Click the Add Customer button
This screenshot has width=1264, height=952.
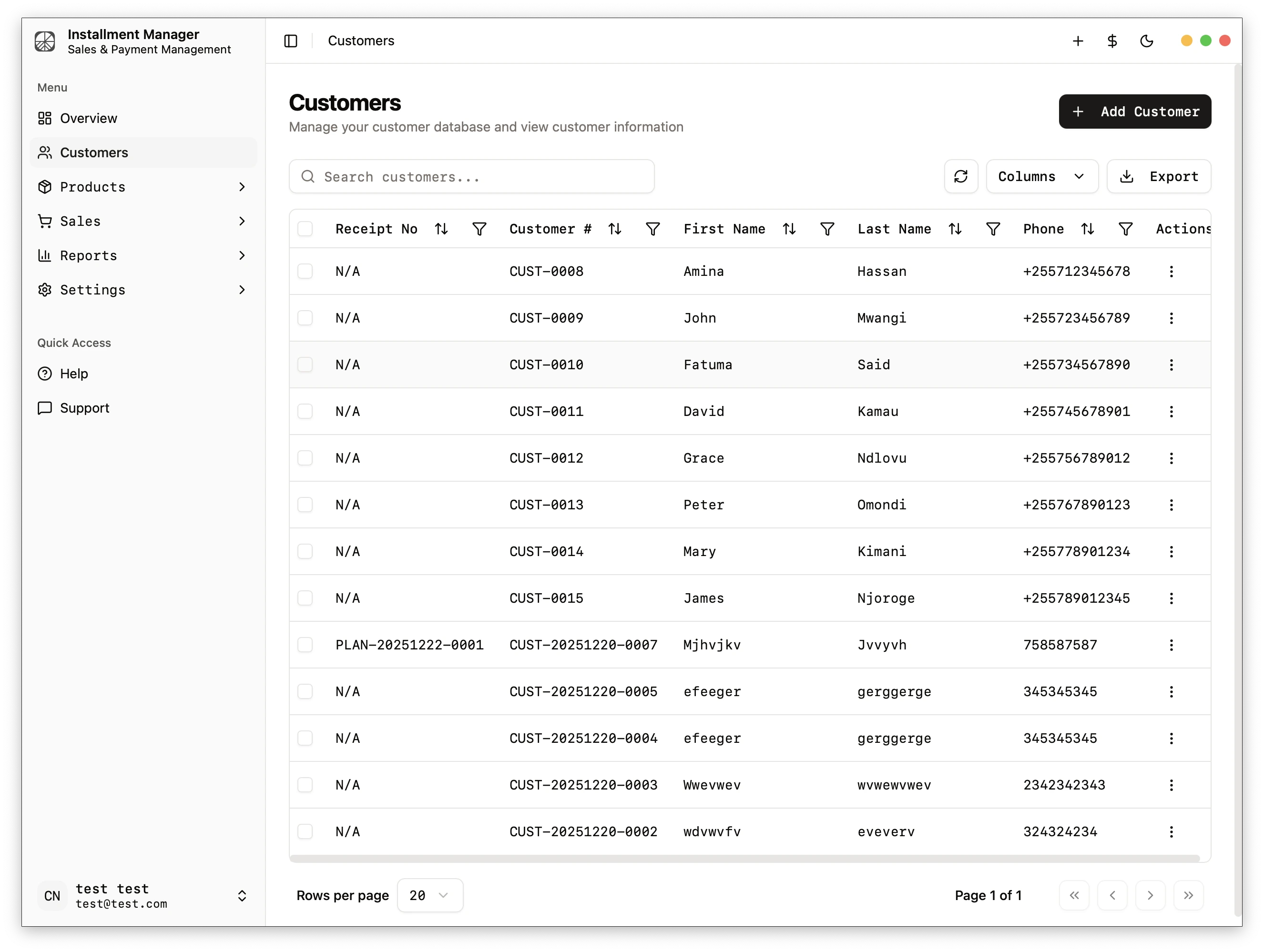(x=1134, y=112)
